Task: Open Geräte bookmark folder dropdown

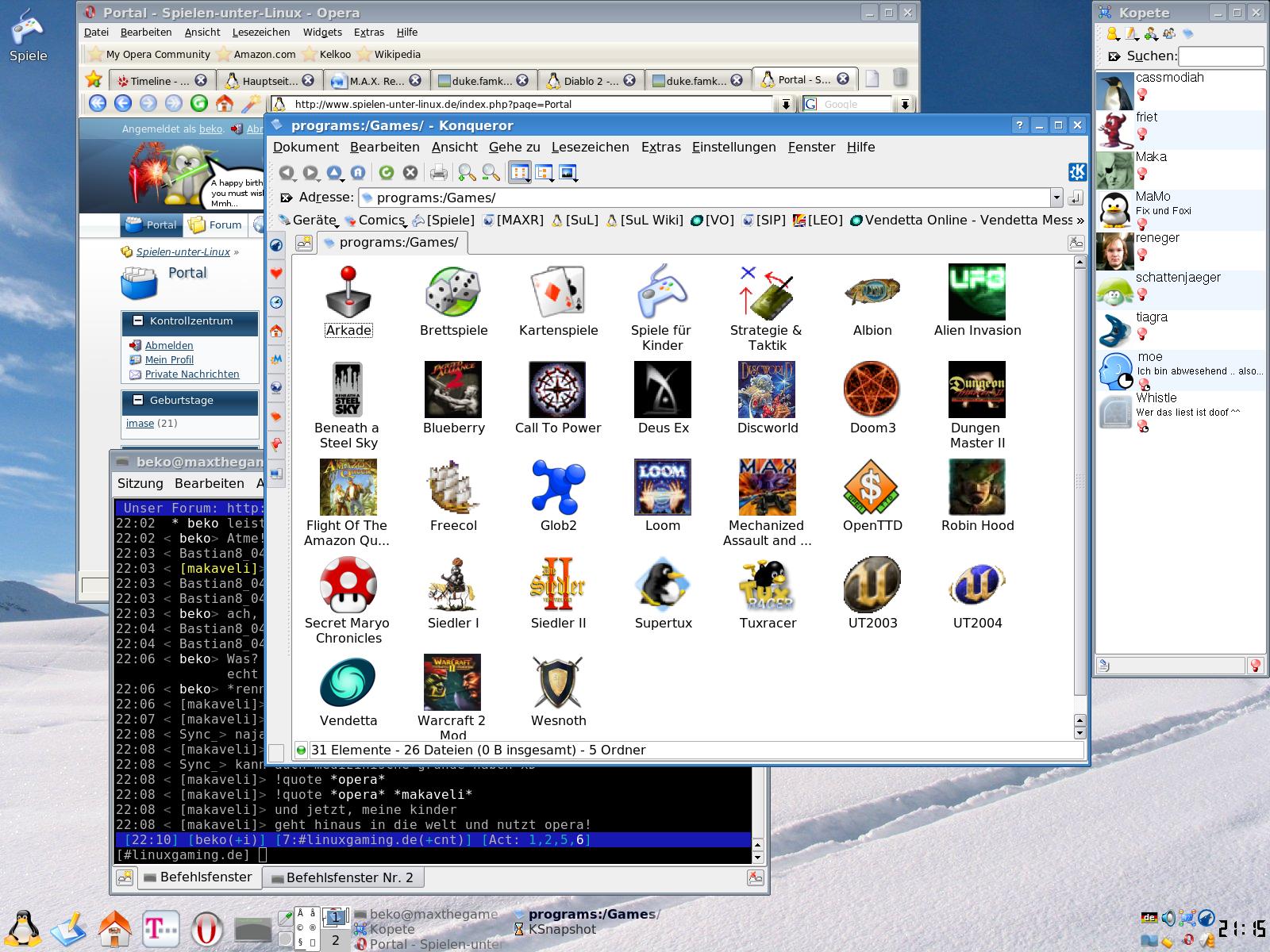Action: tap(308, 220)
